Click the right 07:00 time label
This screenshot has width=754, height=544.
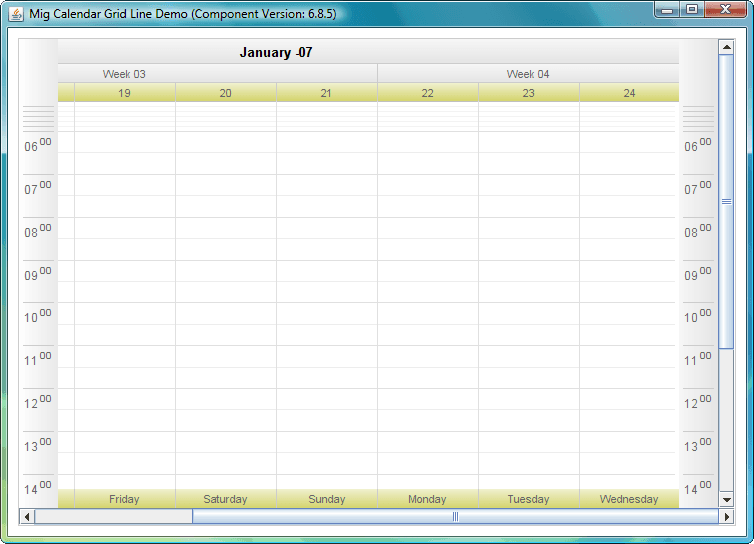tap(698, 188)
